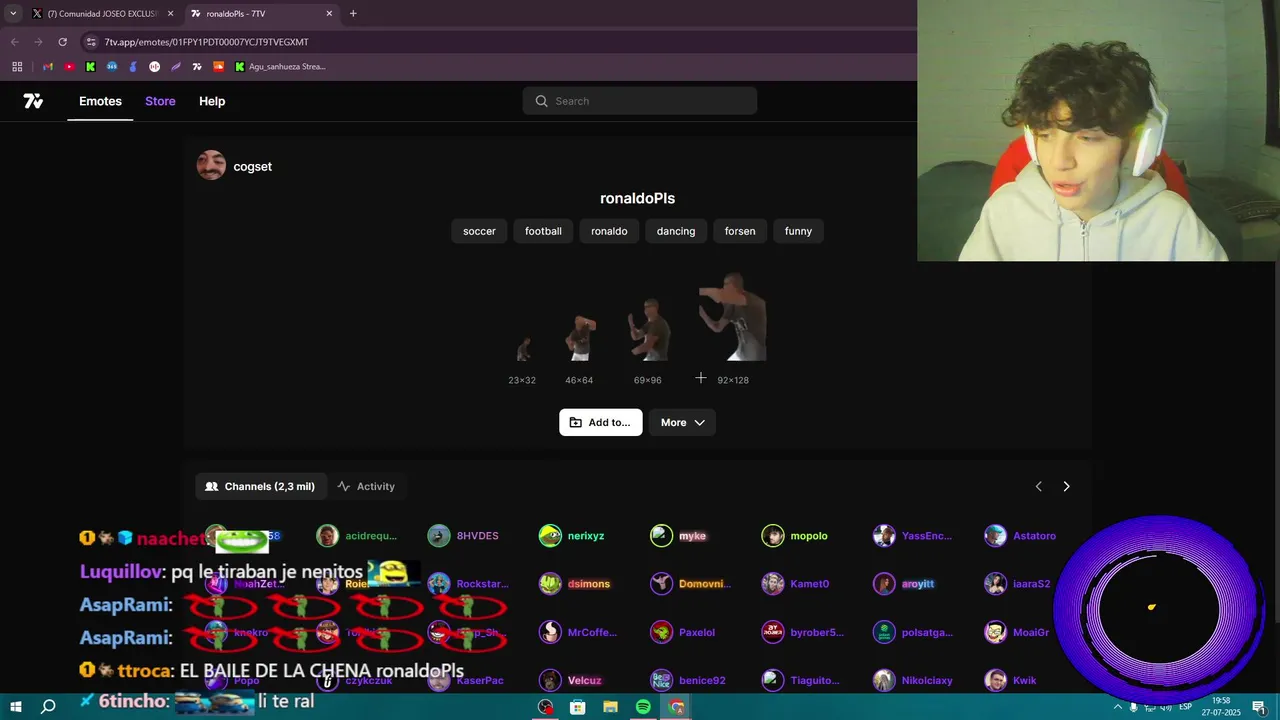Screen dimensions: 1280x720
Task: Open File Explorer from the taskbar
Action: pyautogui.click(x=610, y=707)
